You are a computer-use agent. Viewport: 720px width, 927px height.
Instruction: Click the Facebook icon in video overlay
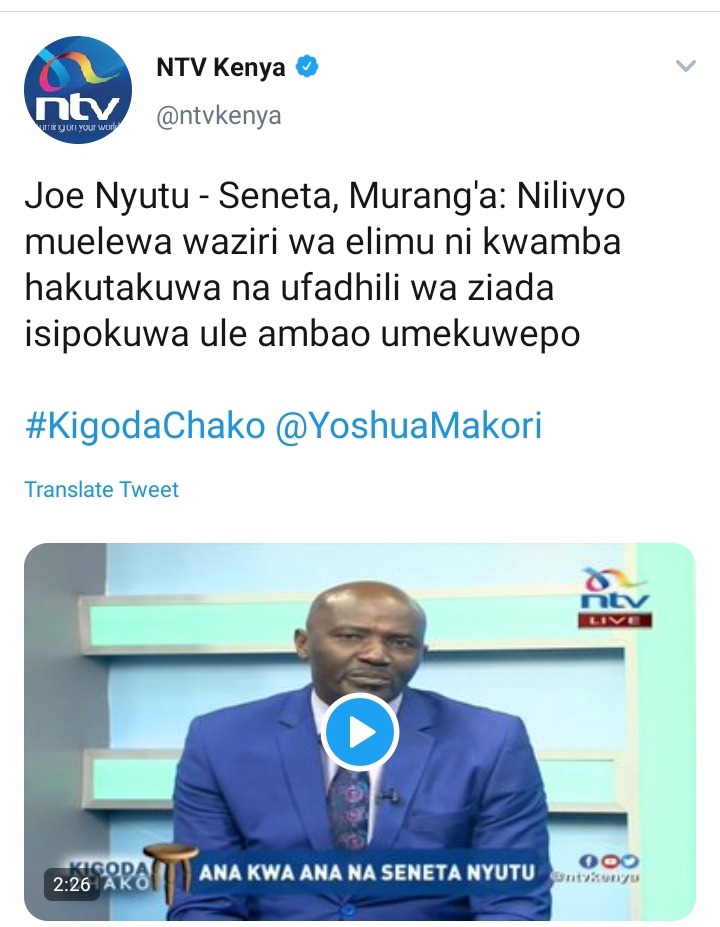coord(588,861)
